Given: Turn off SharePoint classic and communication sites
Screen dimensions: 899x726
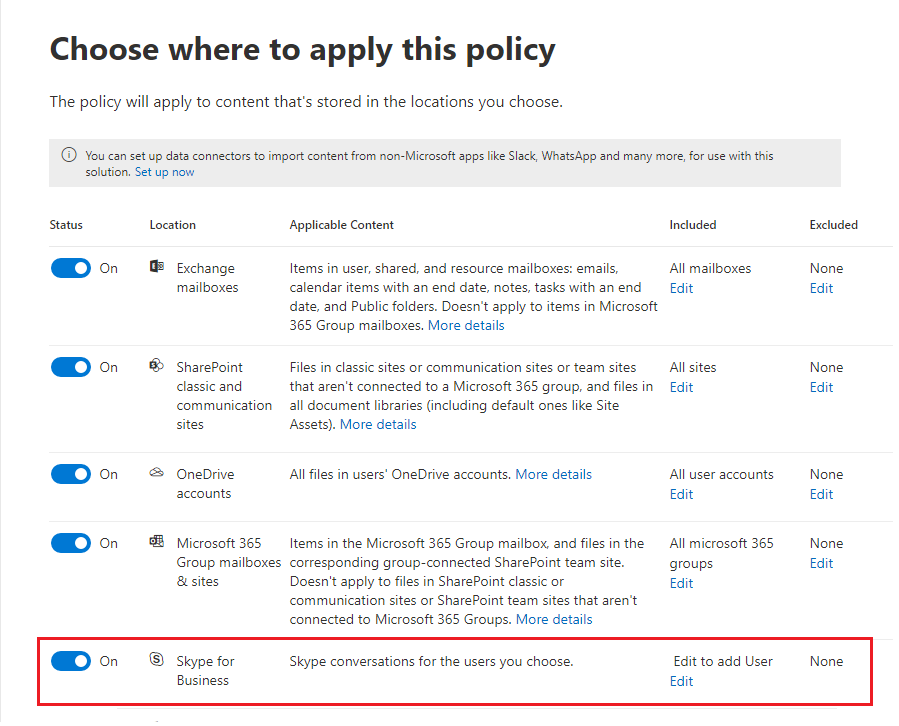Looking at the screenshot, I should coord(71,367).
